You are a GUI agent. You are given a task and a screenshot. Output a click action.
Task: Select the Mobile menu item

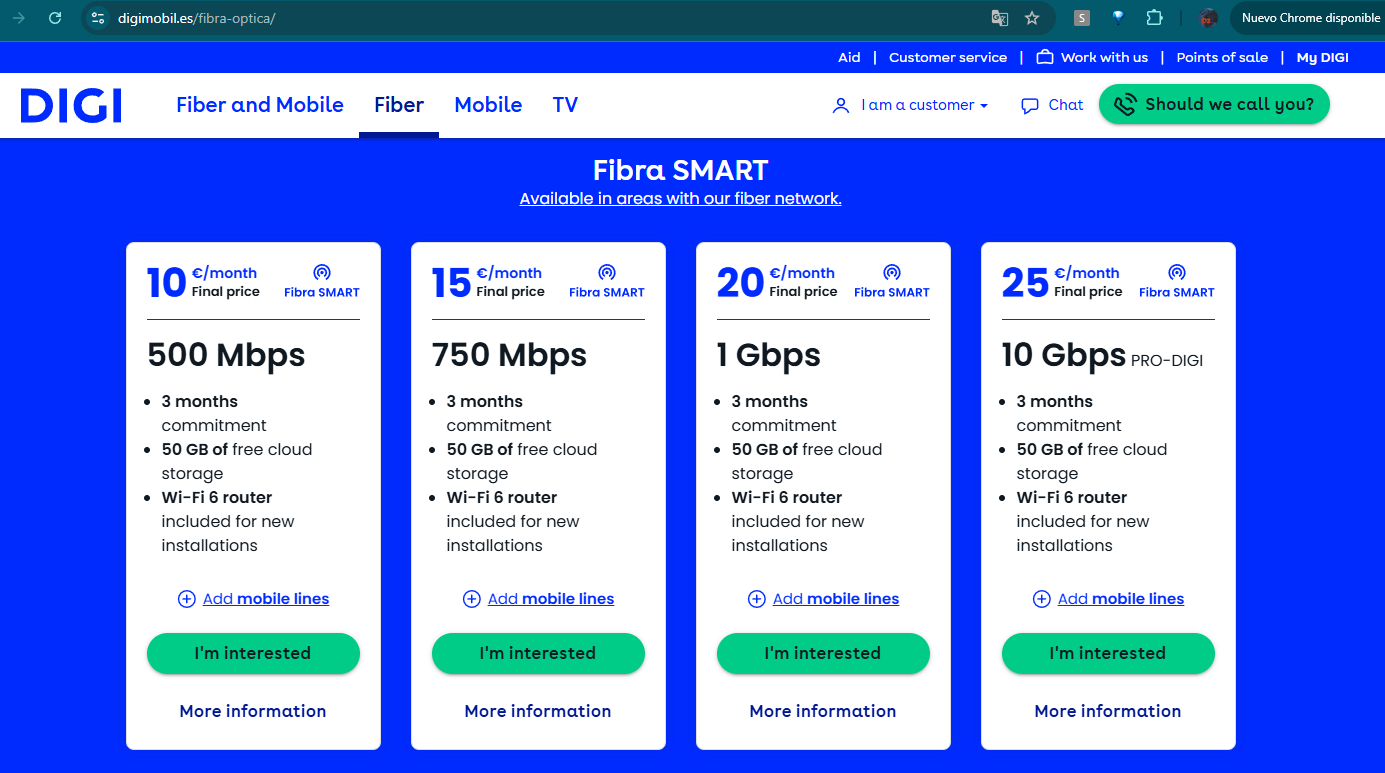pyautogui.click(x=488, y=105)
